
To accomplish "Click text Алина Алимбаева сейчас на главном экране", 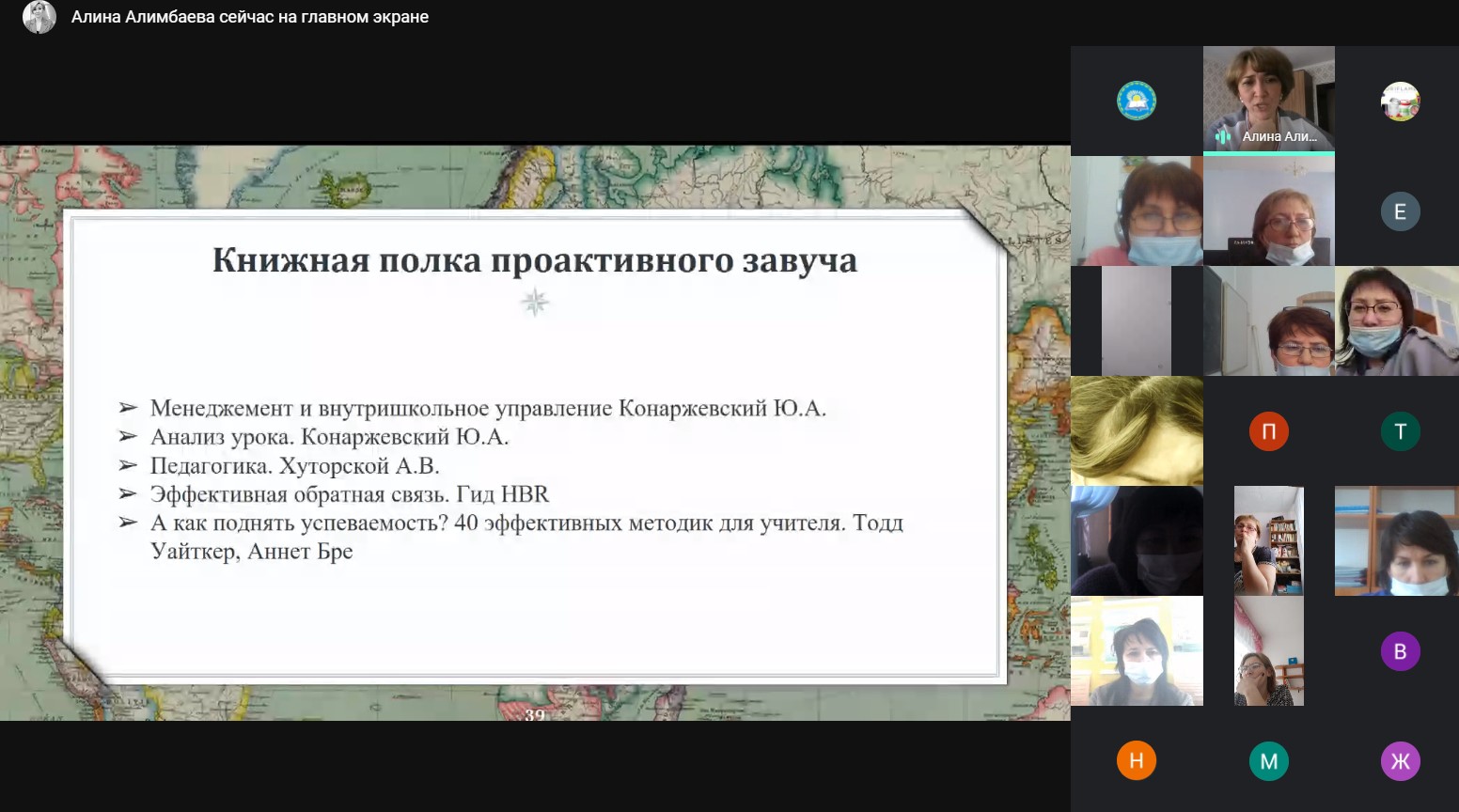I will [x=250, y=17].
